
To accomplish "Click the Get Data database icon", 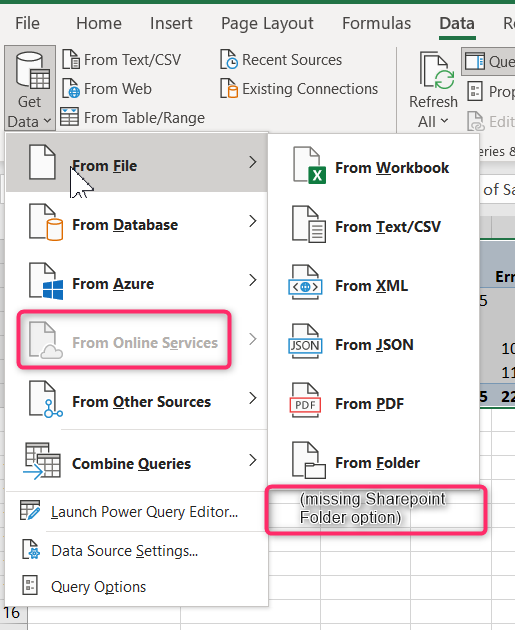I will click(x=33, y=70).
